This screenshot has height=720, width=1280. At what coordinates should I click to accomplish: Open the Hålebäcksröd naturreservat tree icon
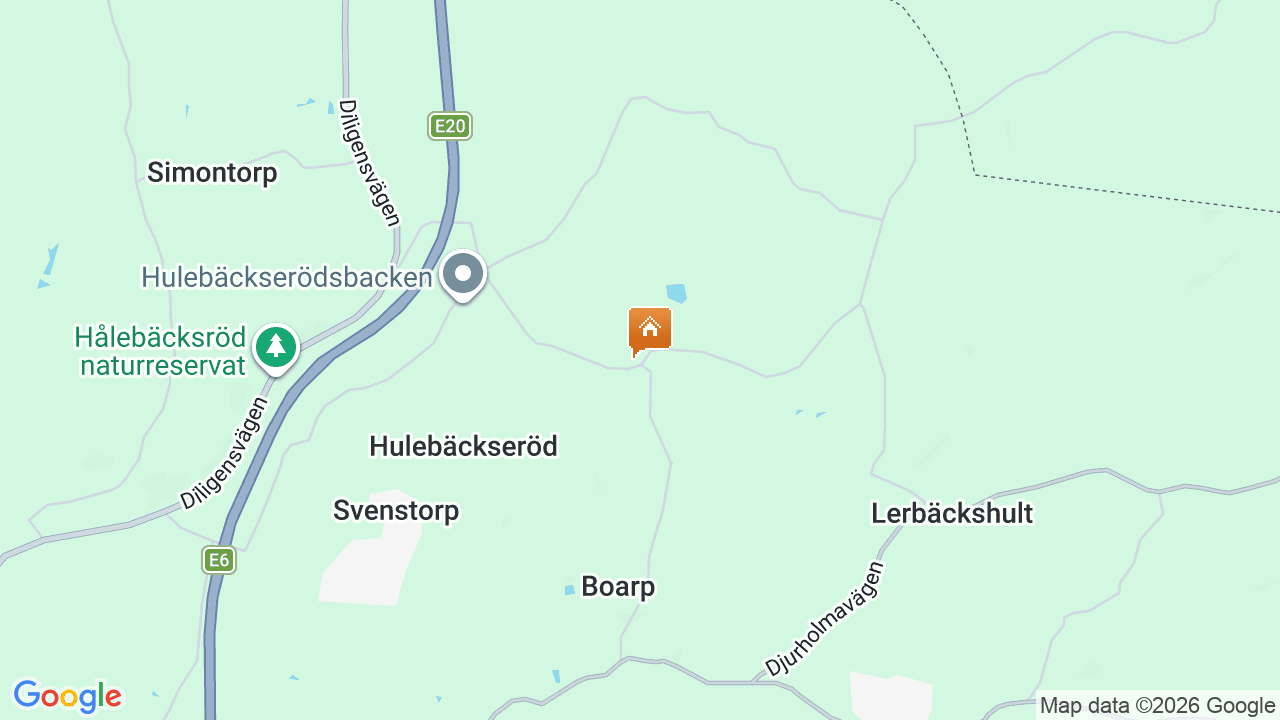pyautogui.click(x=276, y=348)
